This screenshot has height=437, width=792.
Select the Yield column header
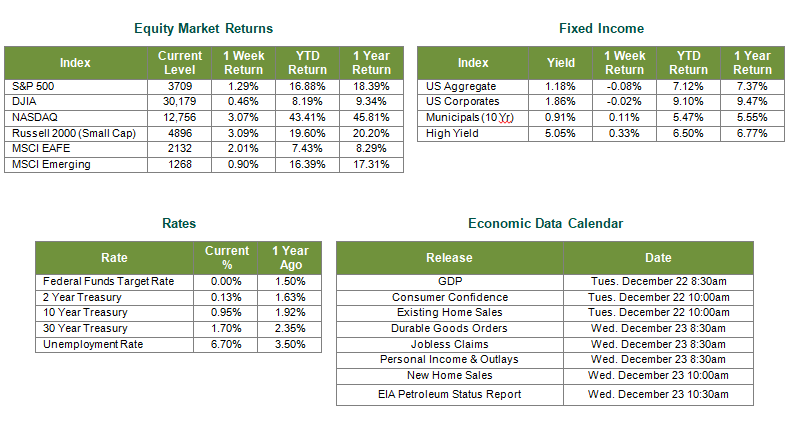pos(560,63)
